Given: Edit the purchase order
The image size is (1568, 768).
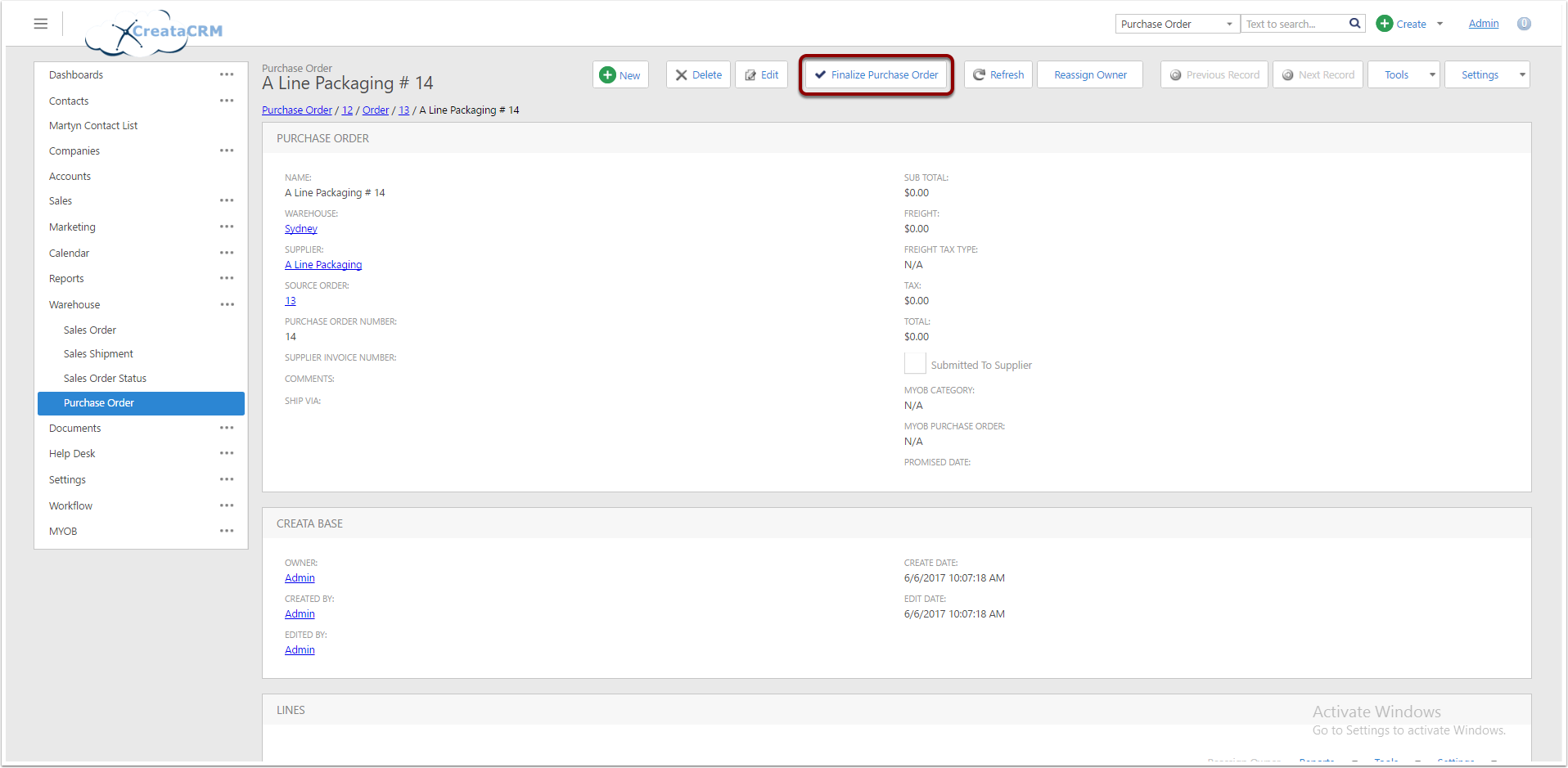Looking at the screenshot, I should click(x=761, y=74).
